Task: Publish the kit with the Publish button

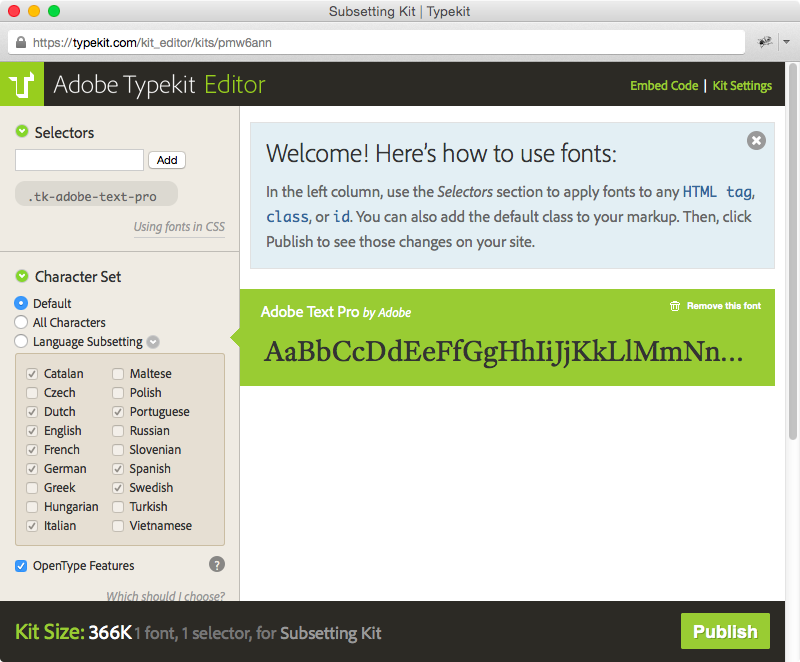Action: point(725,631)
